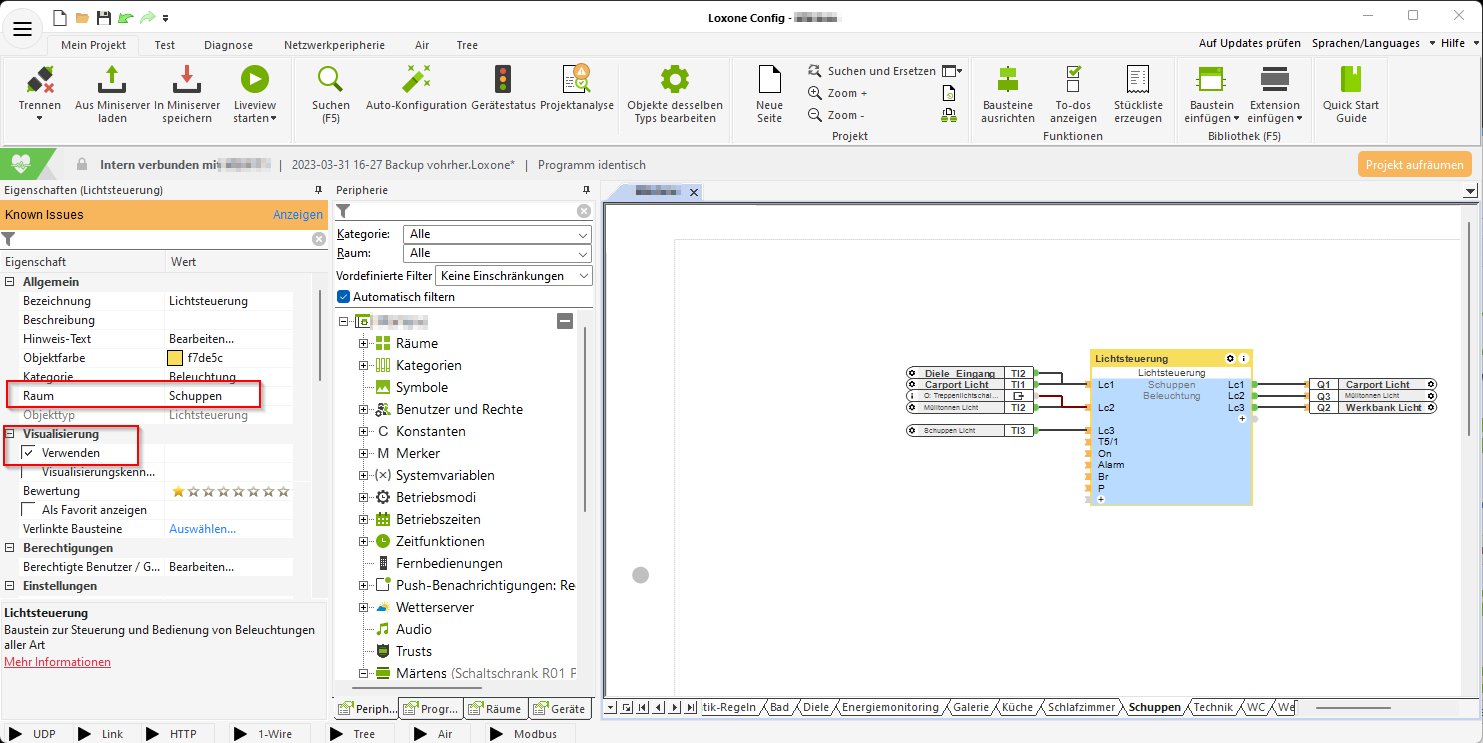Open the Küche page tab
The height and width of the screenshot is (743, 1483).
[1017, 707]
